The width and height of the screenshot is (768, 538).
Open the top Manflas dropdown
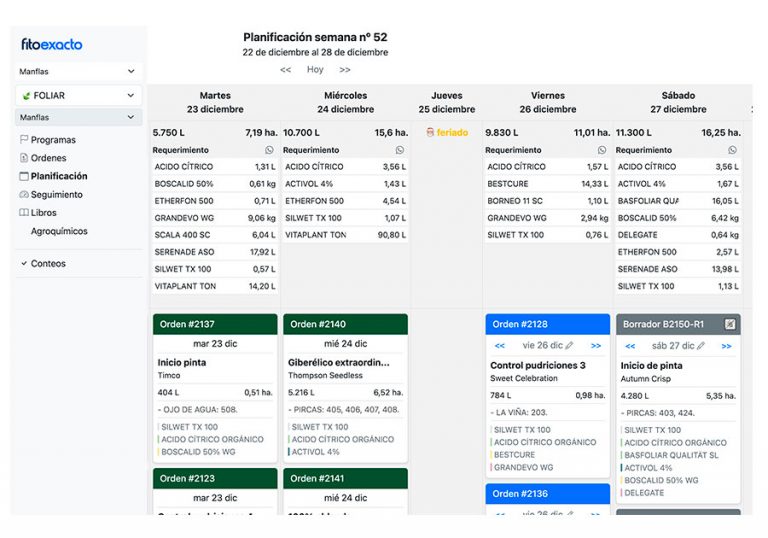[x=78, y=72]
